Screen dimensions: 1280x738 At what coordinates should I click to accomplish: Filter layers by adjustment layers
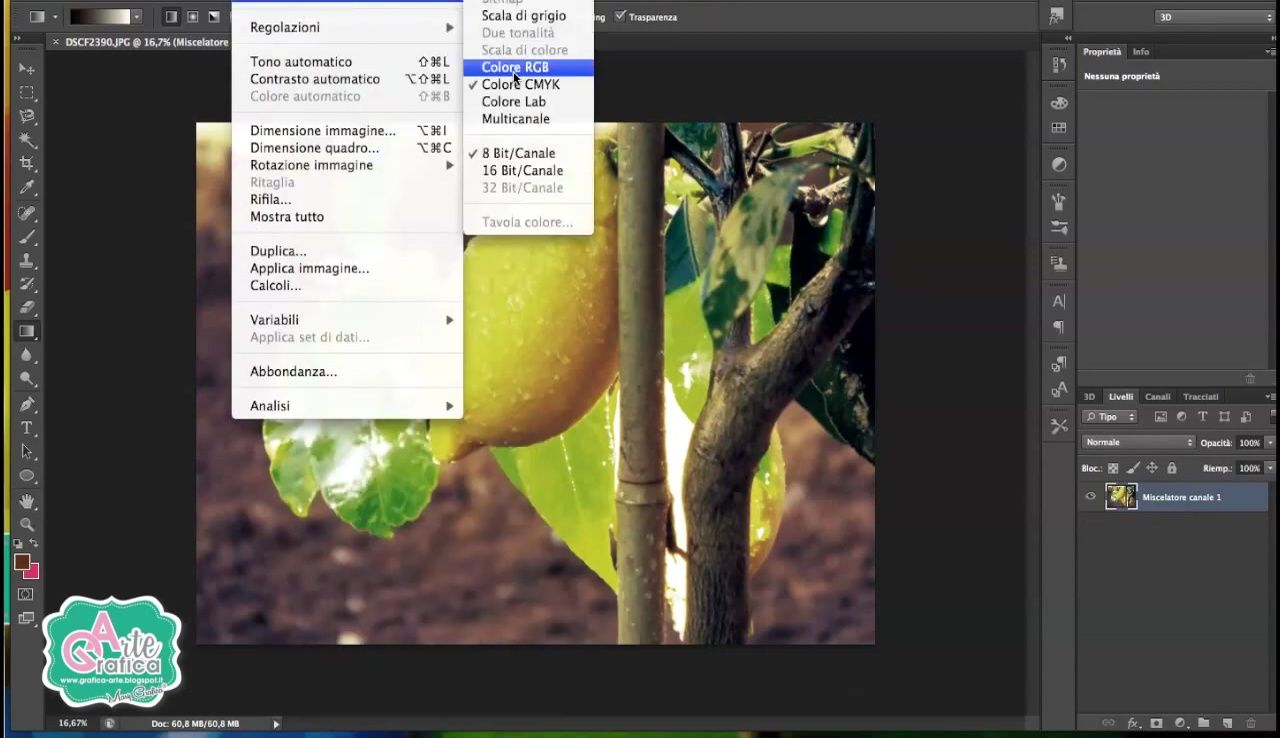[x=1181, y=417]
